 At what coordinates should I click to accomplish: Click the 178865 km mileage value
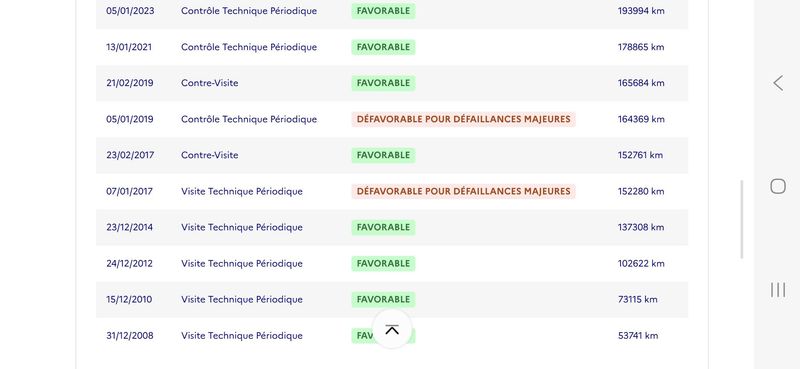point(641,47)
